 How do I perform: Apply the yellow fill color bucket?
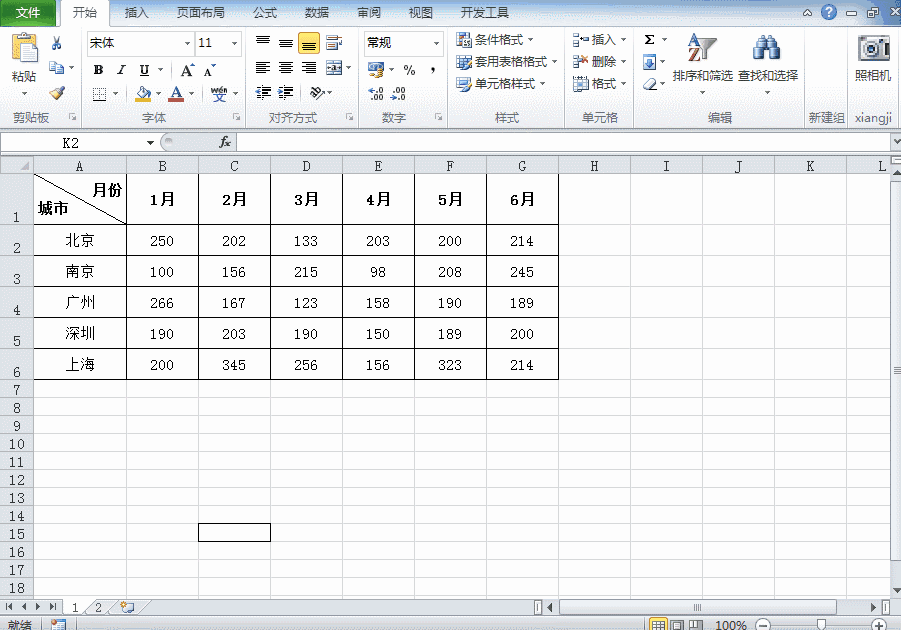point(143,94)
